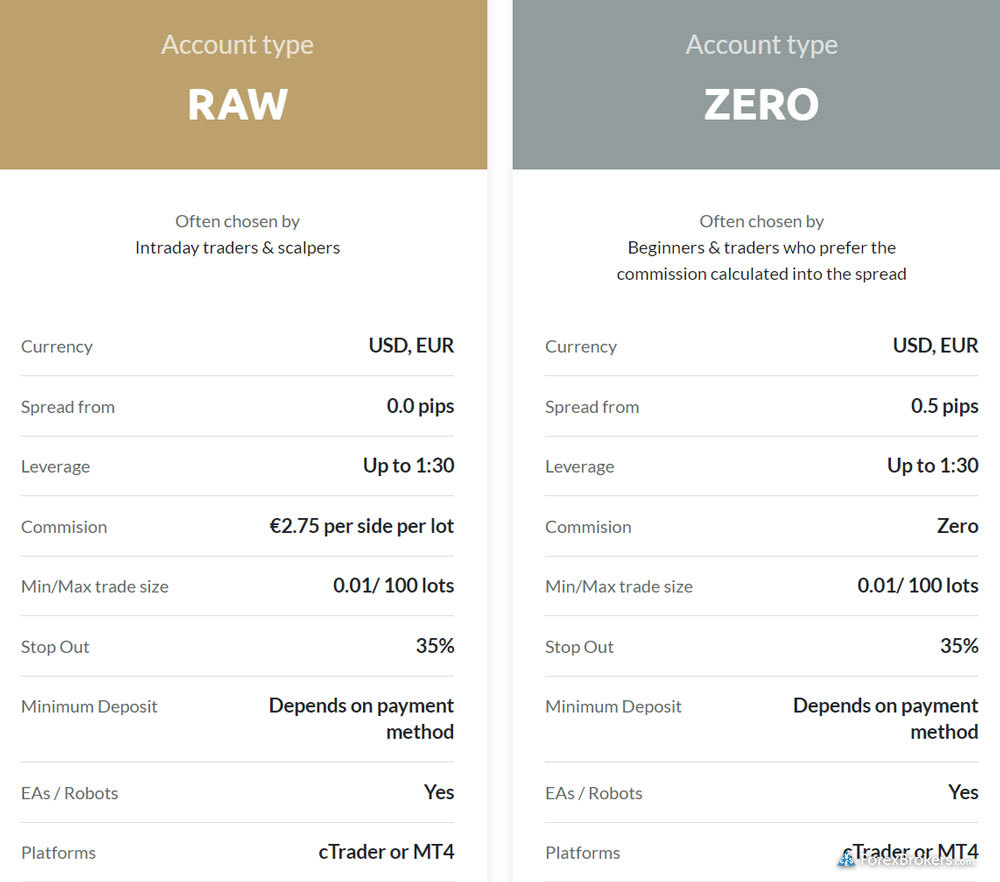Click RAW commission €2.75 per side per lot
Image resolution: width=1000 pixels, height=882 pixels.
(x=362, y=526)
